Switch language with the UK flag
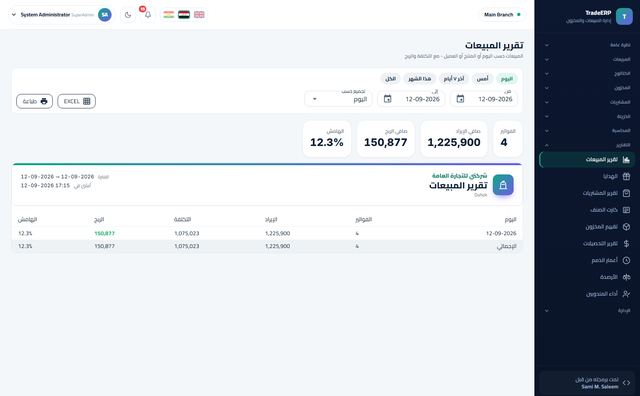This screenshot has width=640, height=396. pyautogui.click(x=199, y=15)
